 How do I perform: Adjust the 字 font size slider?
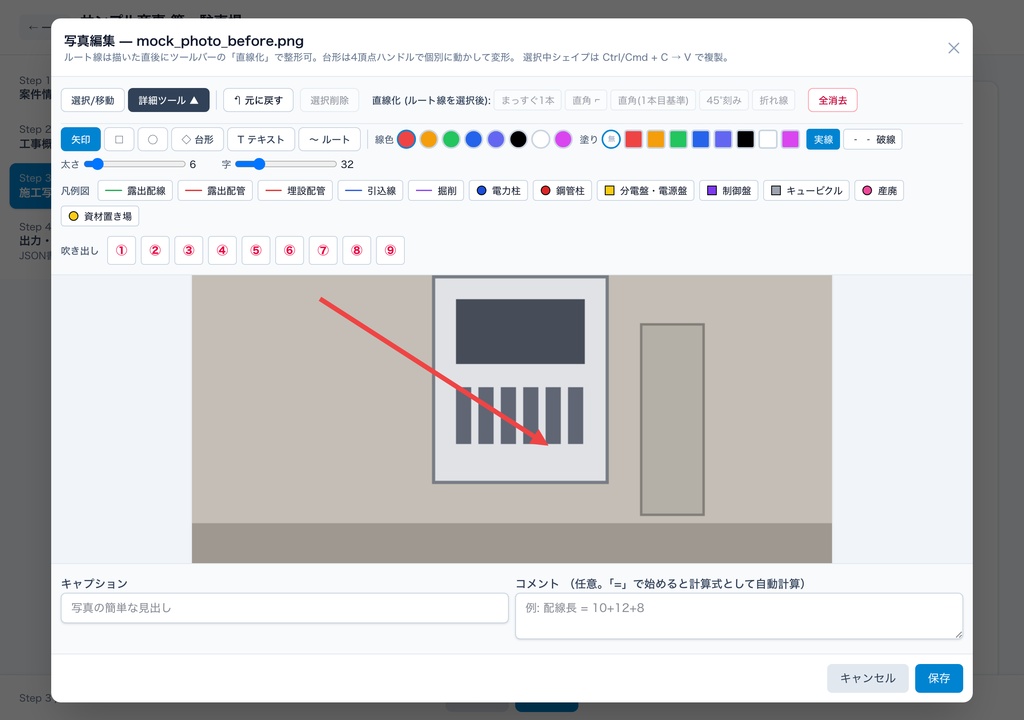pyautogui.click(x=285, y=164)
